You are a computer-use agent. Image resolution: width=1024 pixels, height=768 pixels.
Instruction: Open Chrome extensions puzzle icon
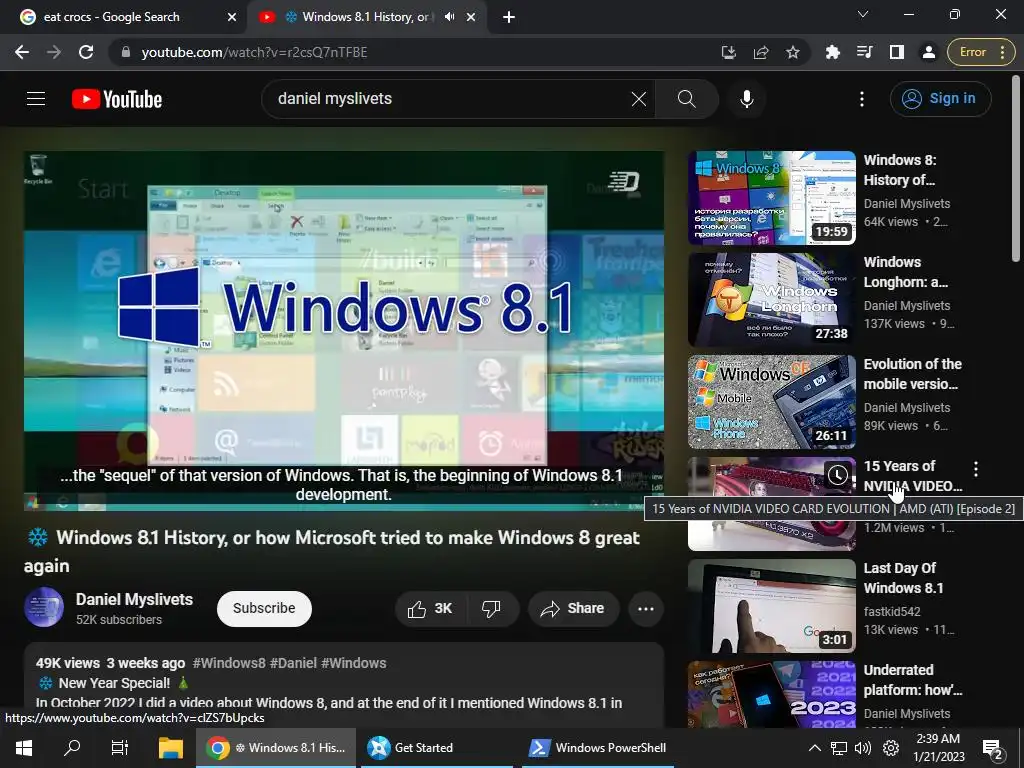(x=833, y=52)
